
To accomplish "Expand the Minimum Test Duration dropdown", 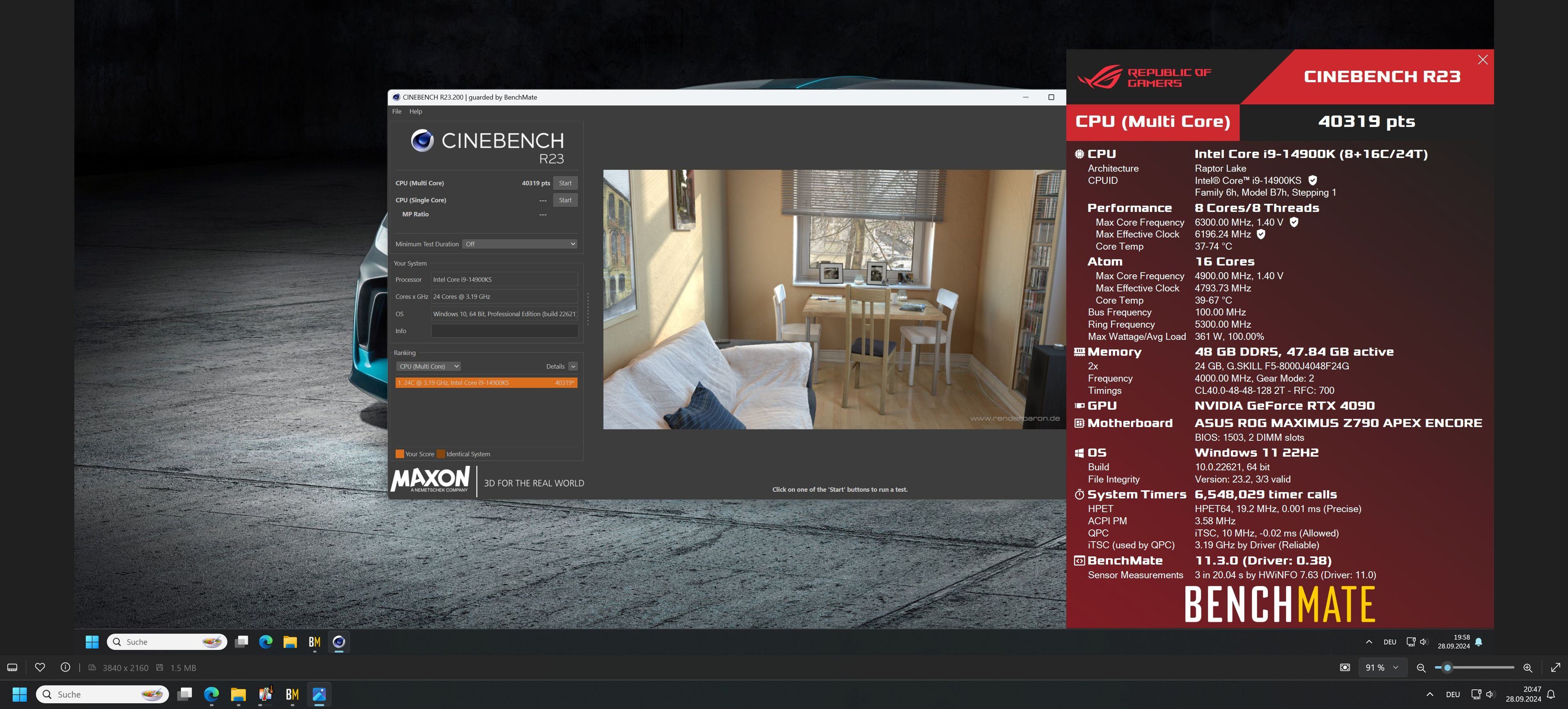I will click(519, 244).
